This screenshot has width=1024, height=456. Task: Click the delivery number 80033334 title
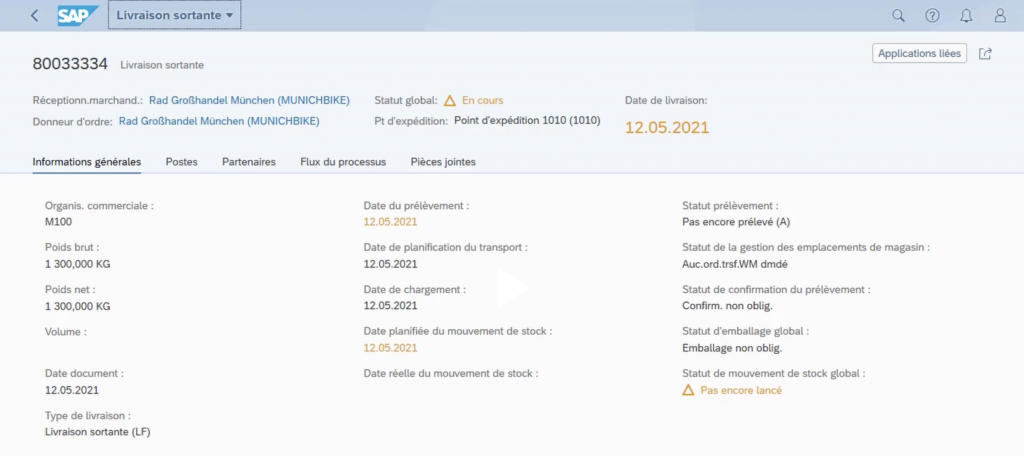point(70,64)
